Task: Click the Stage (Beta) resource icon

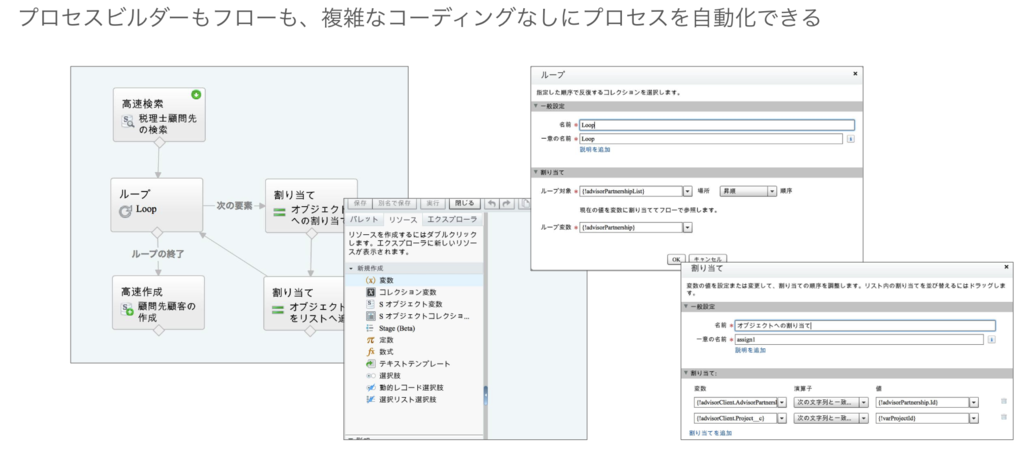Action: (370, 328)
